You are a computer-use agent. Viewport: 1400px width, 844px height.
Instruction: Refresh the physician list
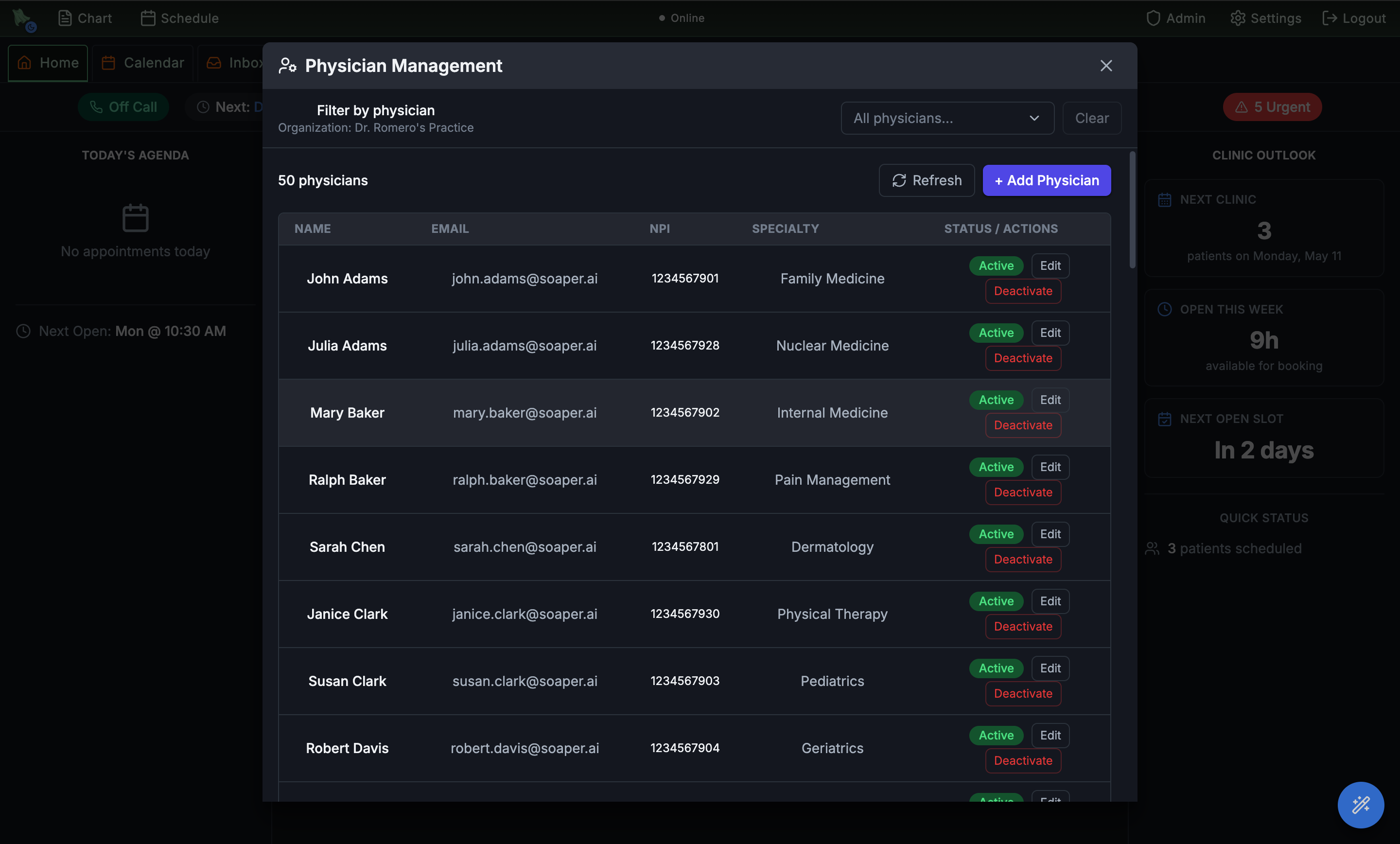[927, 180]
